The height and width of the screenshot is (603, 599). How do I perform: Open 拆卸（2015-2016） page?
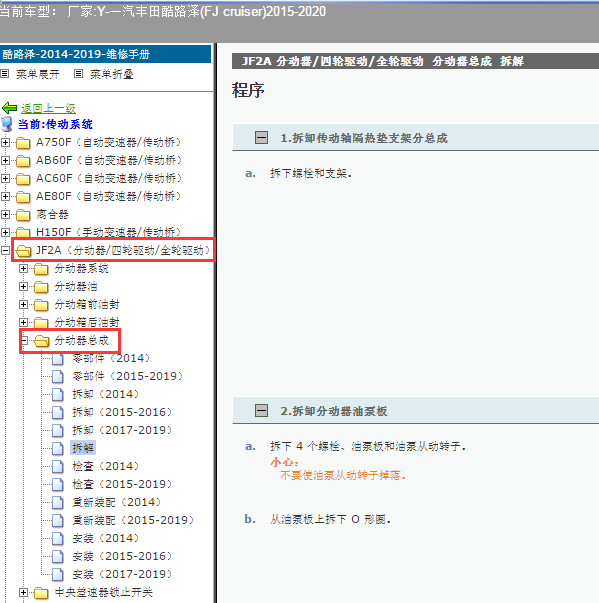(122, 412)
